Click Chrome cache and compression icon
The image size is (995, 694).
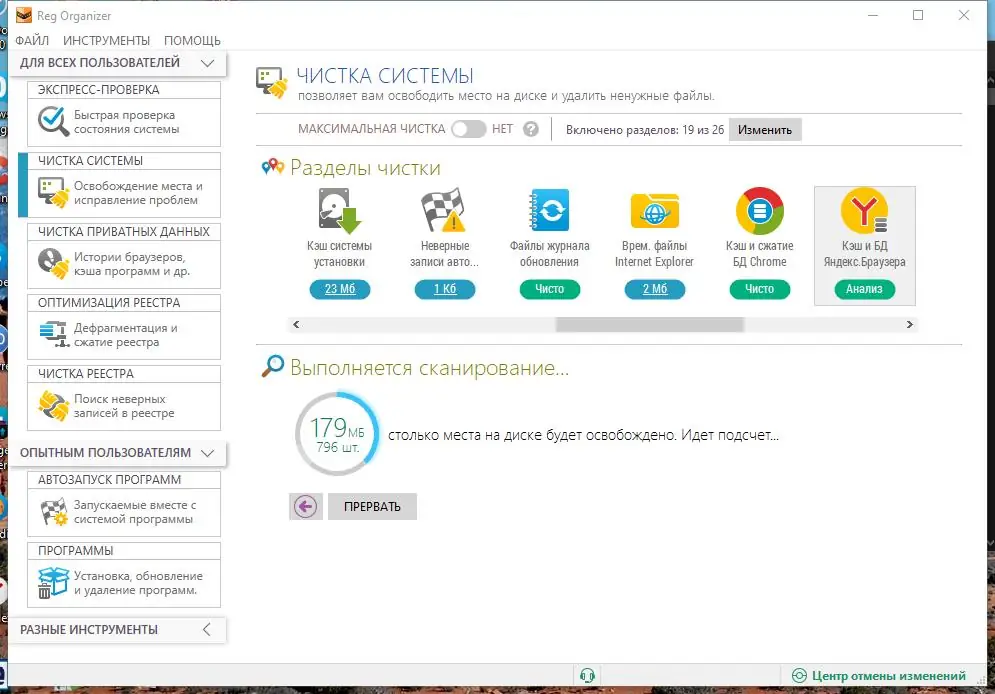[x=760, y=211]
